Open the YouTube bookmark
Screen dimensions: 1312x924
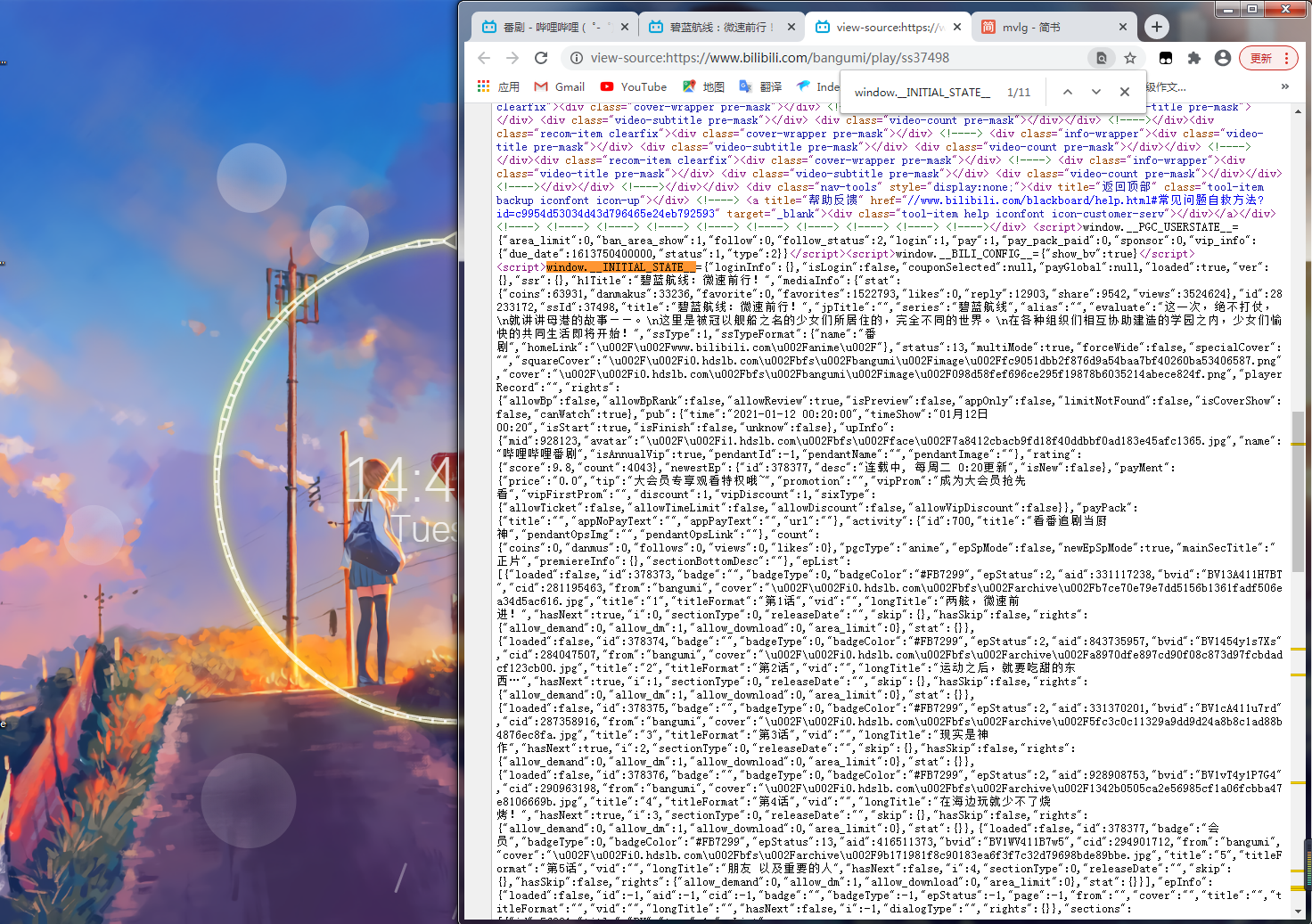[x=634, y=86]
